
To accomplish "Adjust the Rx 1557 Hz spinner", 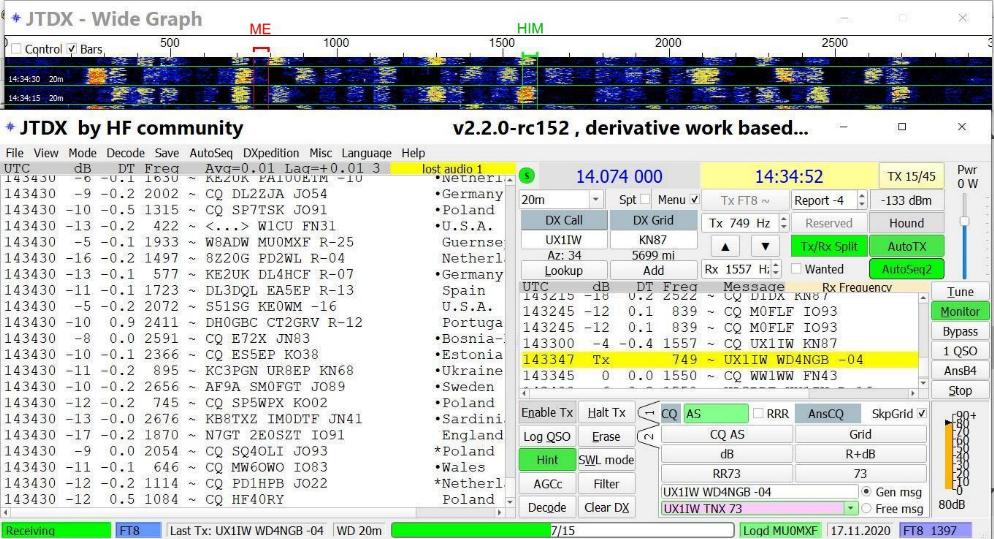I will point(777,270).
